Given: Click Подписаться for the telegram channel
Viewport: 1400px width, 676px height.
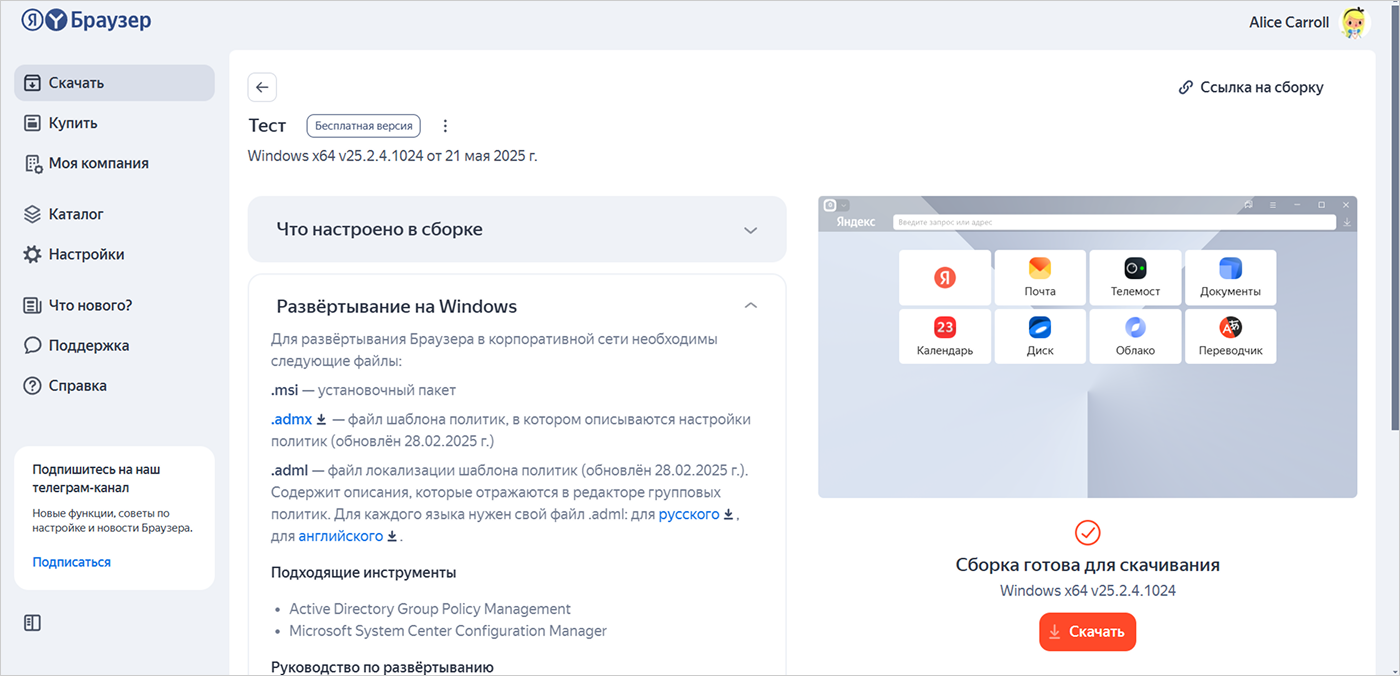Looking at the screenshot, I should pyautogui.click(x=71, y=562).
